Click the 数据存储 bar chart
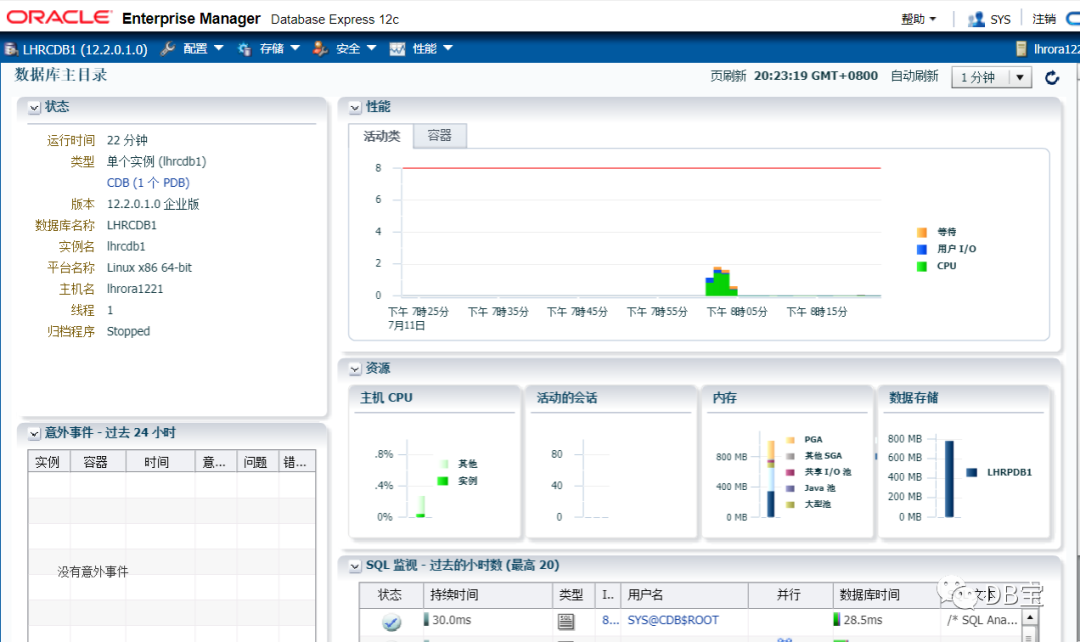 [949, 479]
